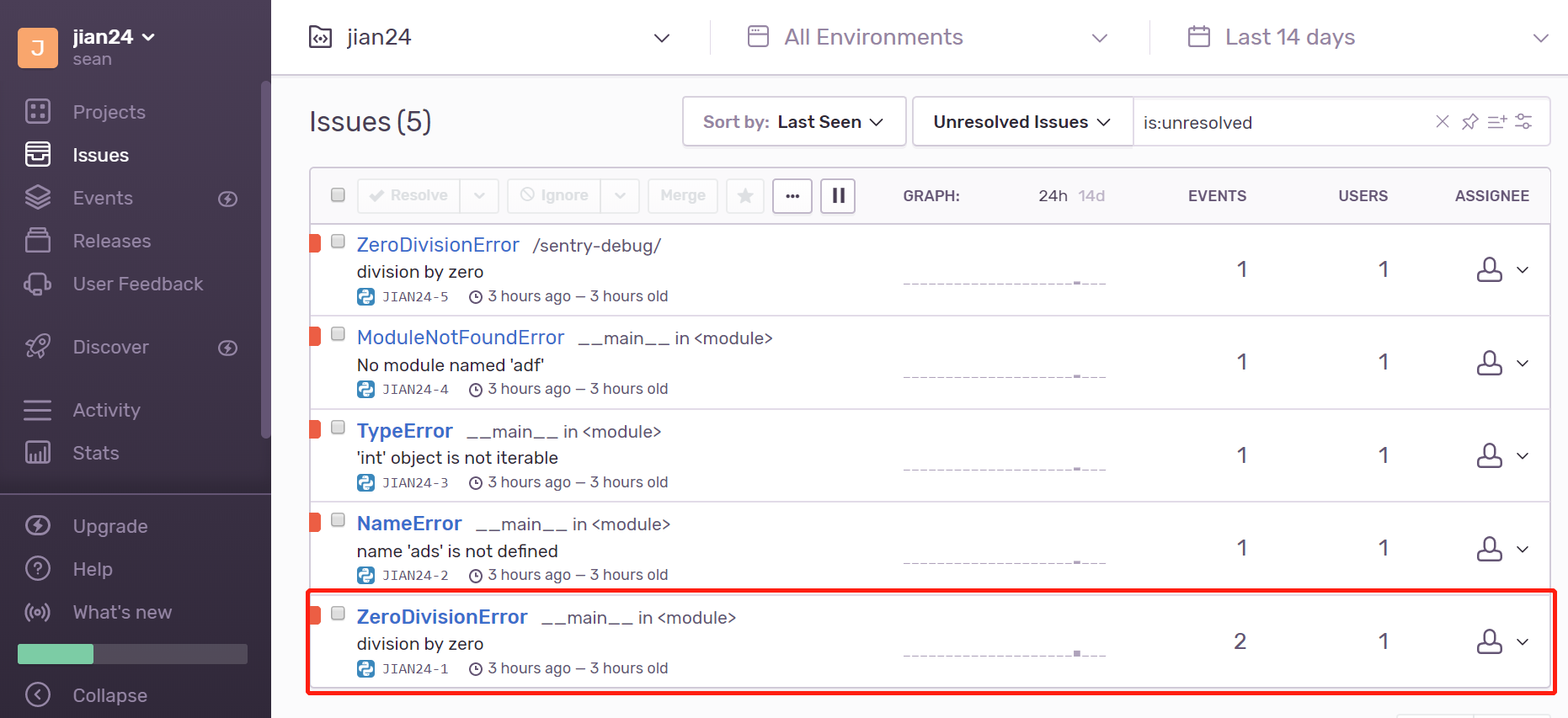
Task: Toggle the select-all issues checkbox
Action: [x=338, y=195]
